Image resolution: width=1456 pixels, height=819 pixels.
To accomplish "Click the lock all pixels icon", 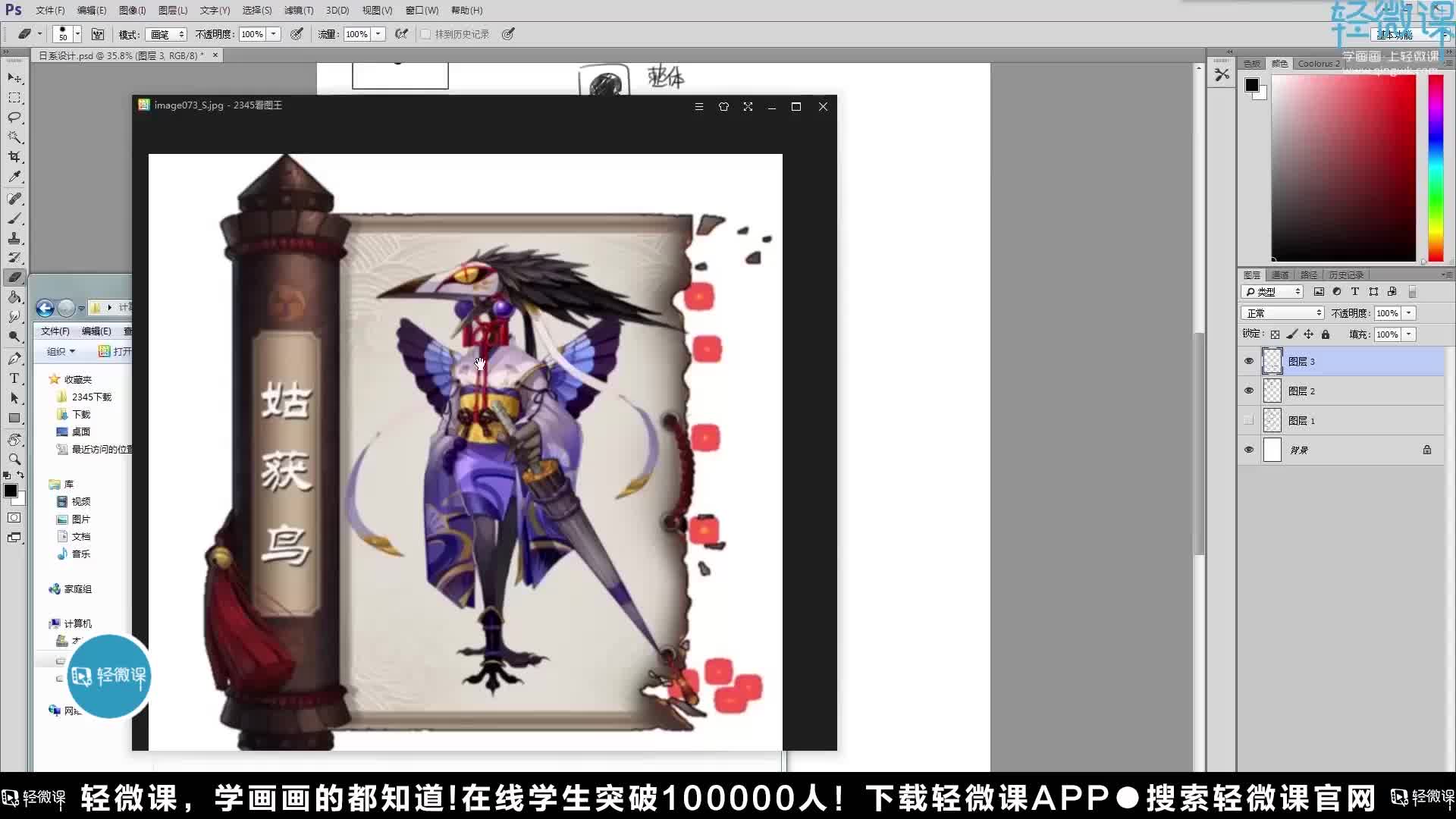I will click(1326, 334).
